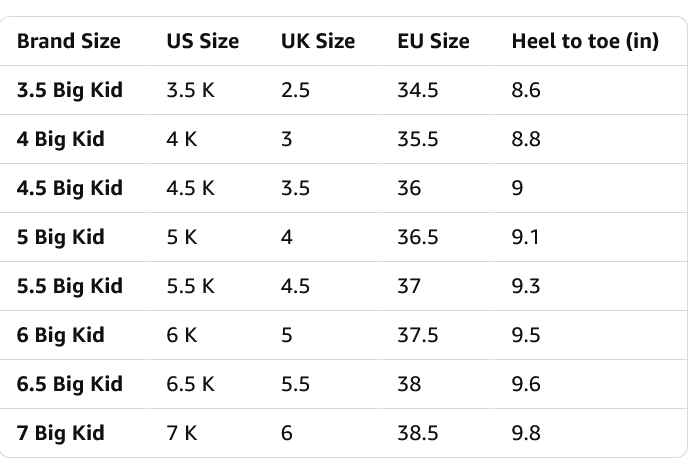Click the US Size column header
This screenshot has height=460, width=696.
click(202, 41)
